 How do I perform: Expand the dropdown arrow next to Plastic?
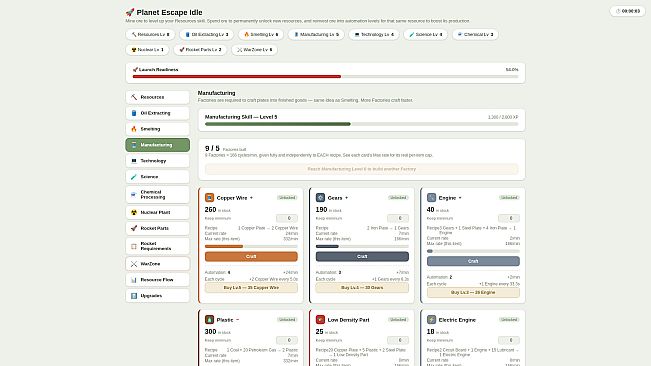coord(237,320)
